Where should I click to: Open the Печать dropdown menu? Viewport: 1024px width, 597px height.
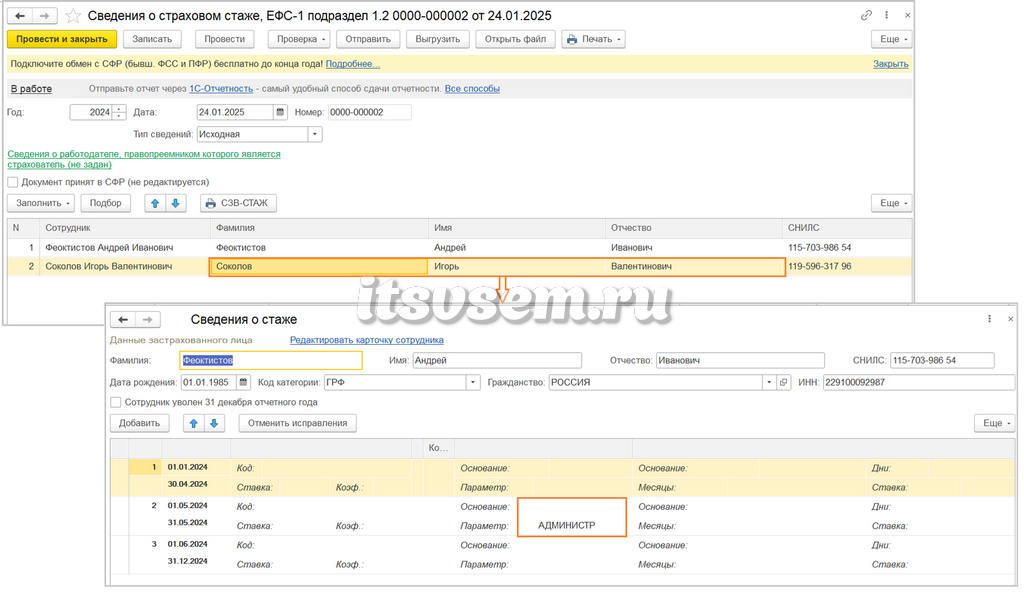pyautogui.click(x=593, y=39)
